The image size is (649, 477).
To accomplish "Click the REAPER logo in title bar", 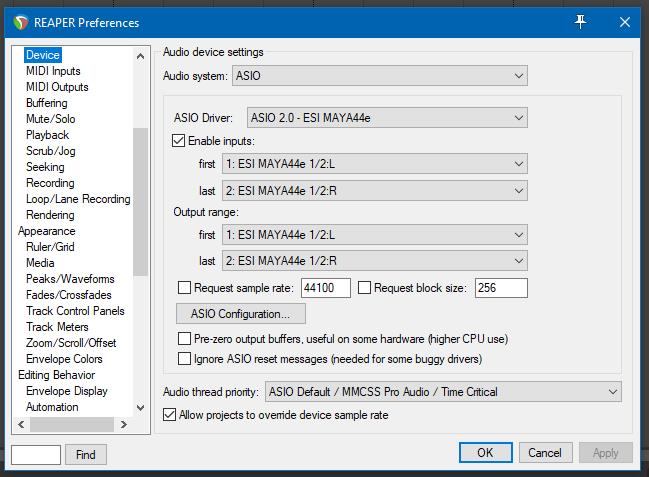I will (20, 22).
